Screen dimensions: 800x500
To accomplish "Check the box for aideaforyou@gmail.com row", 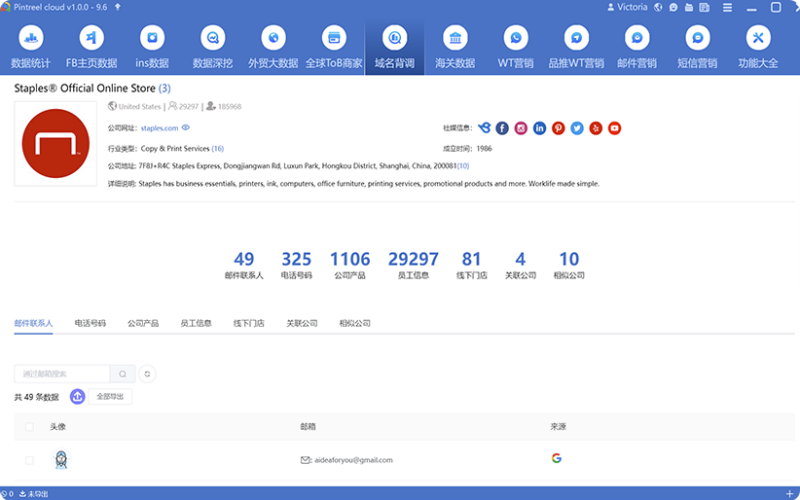I will [x=29, y=460].
